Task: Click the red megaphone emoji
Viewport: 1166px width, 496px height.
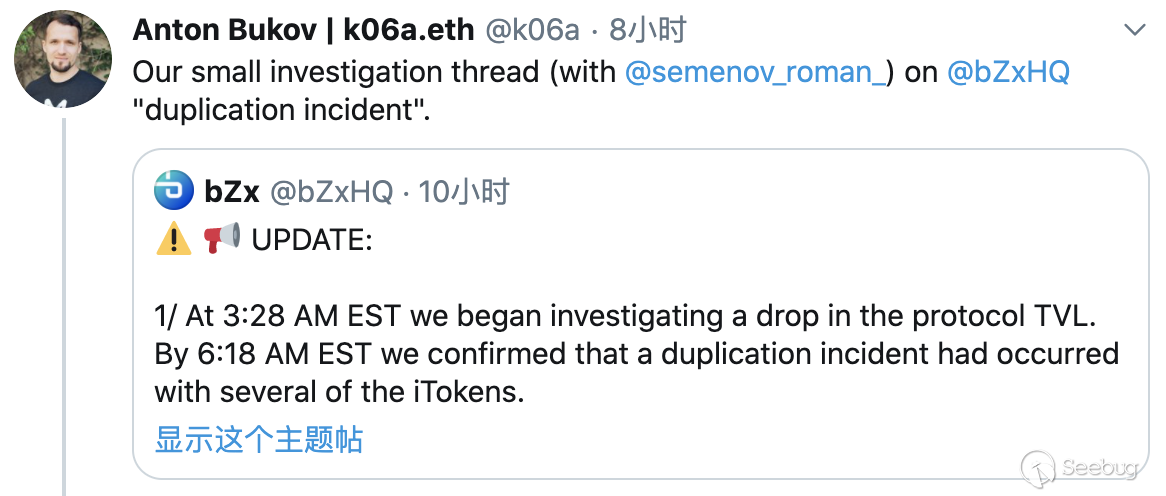Action: tap(222, 239)
